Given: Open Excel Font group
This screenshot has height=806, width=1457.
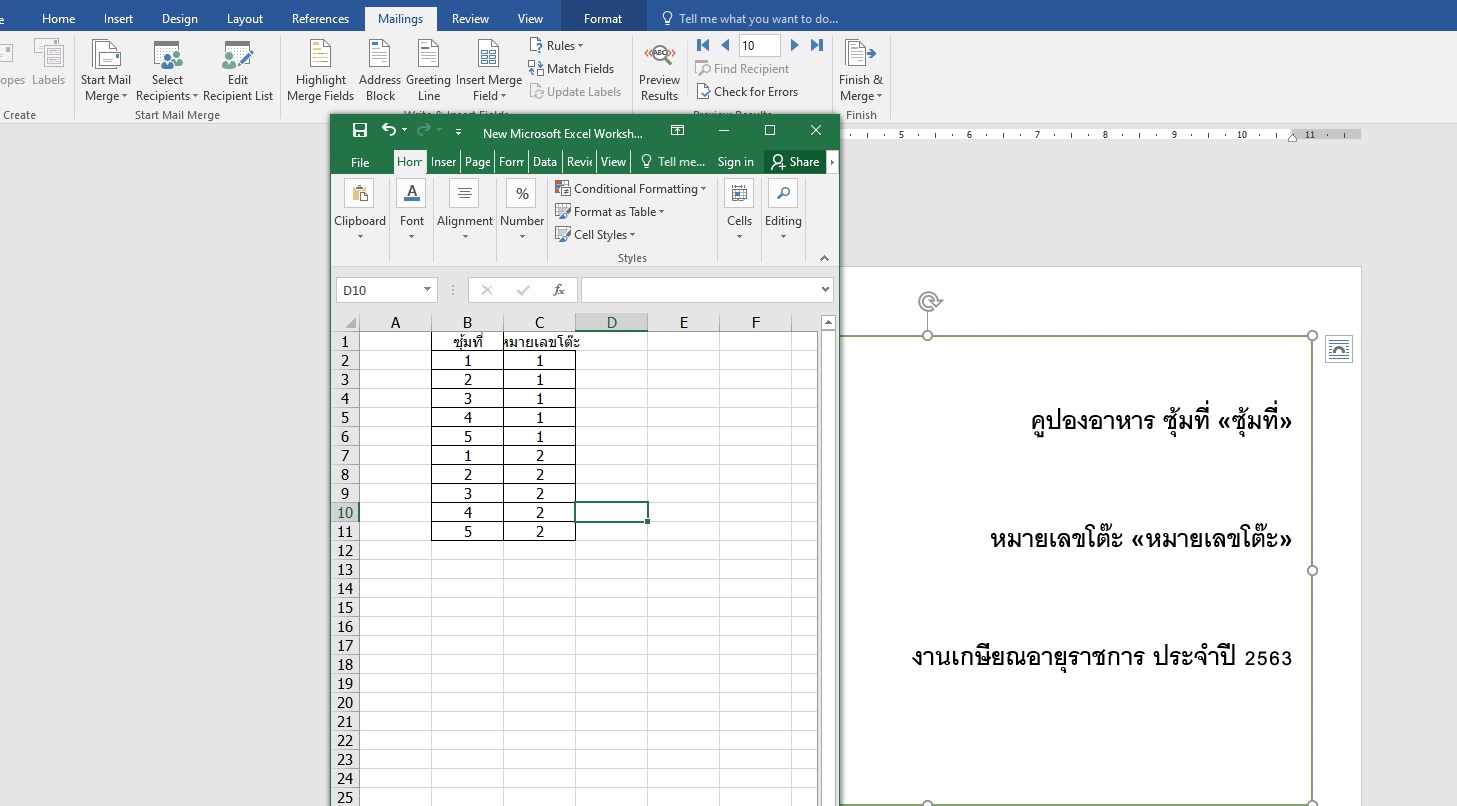Looking at the screenshot, I should (412, 211).
